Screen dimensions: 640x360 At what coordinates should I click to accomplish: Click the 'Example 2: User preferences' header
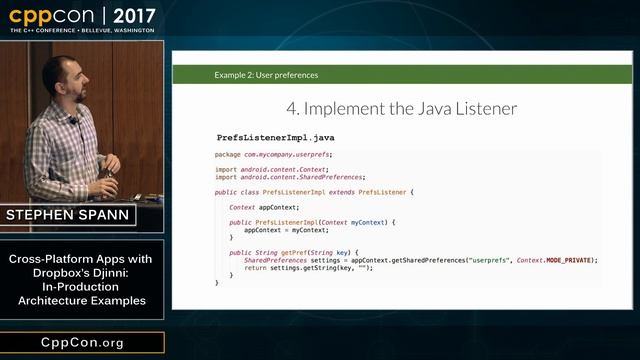point(266,75)
